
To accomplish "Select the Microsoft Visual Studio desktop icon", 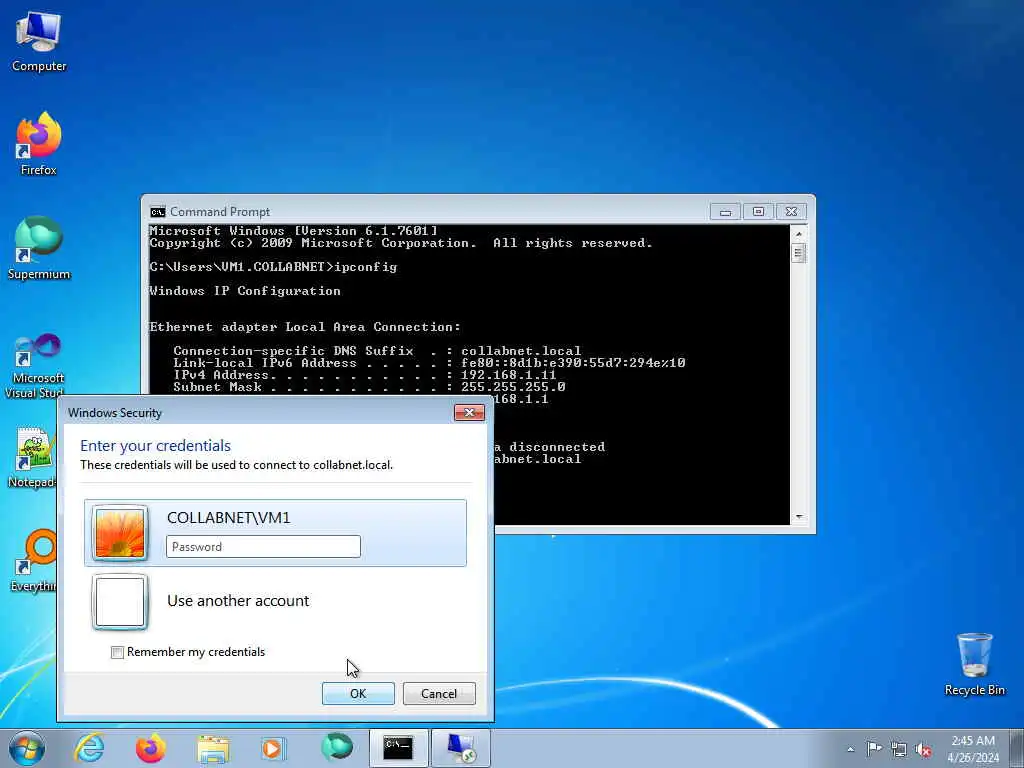I will click(35, 366).
